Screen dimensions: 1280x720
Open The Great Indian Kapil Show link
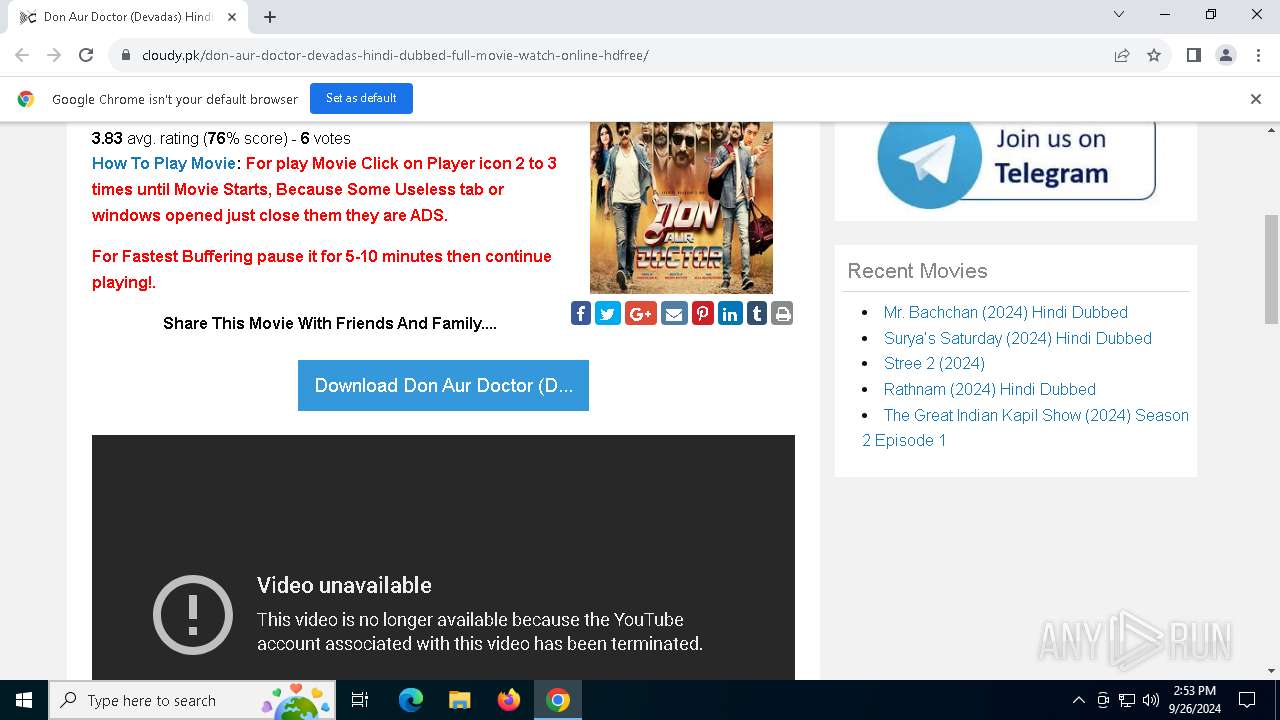(1025, 427)
